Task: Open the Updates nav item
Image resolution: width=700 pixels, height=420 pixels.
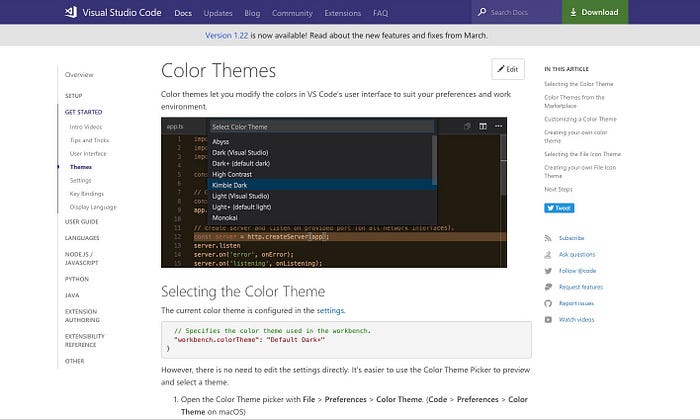Action: coord(218,13)
